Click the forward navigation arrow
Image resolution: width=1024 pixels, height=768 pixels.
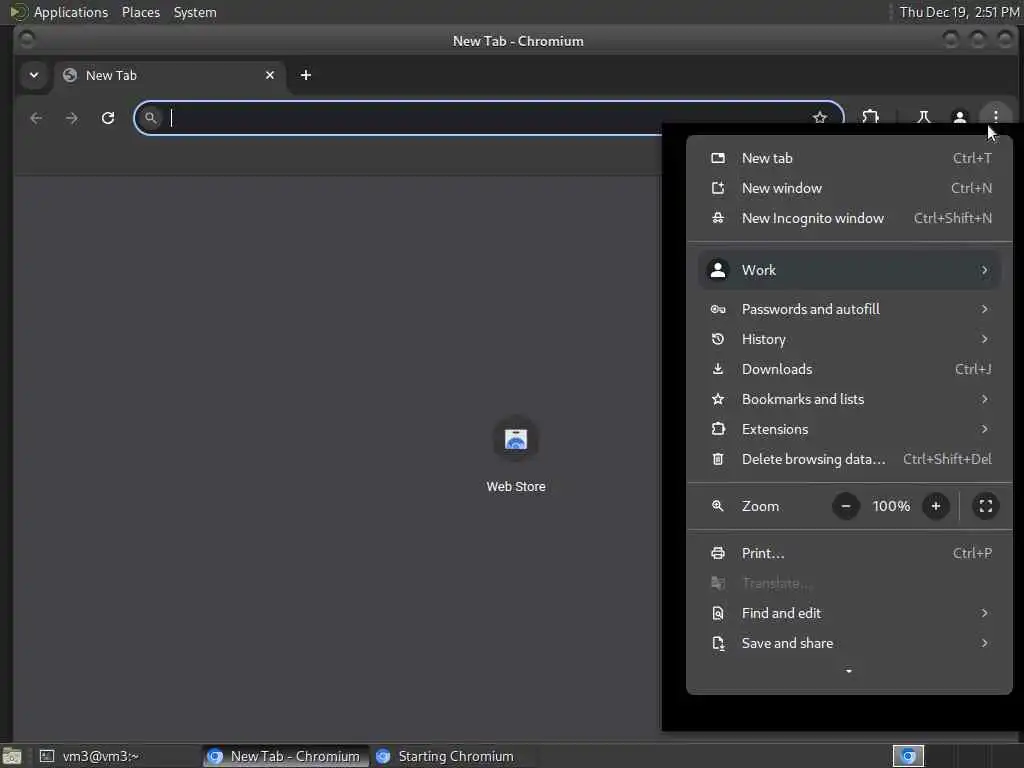(72, 118)
